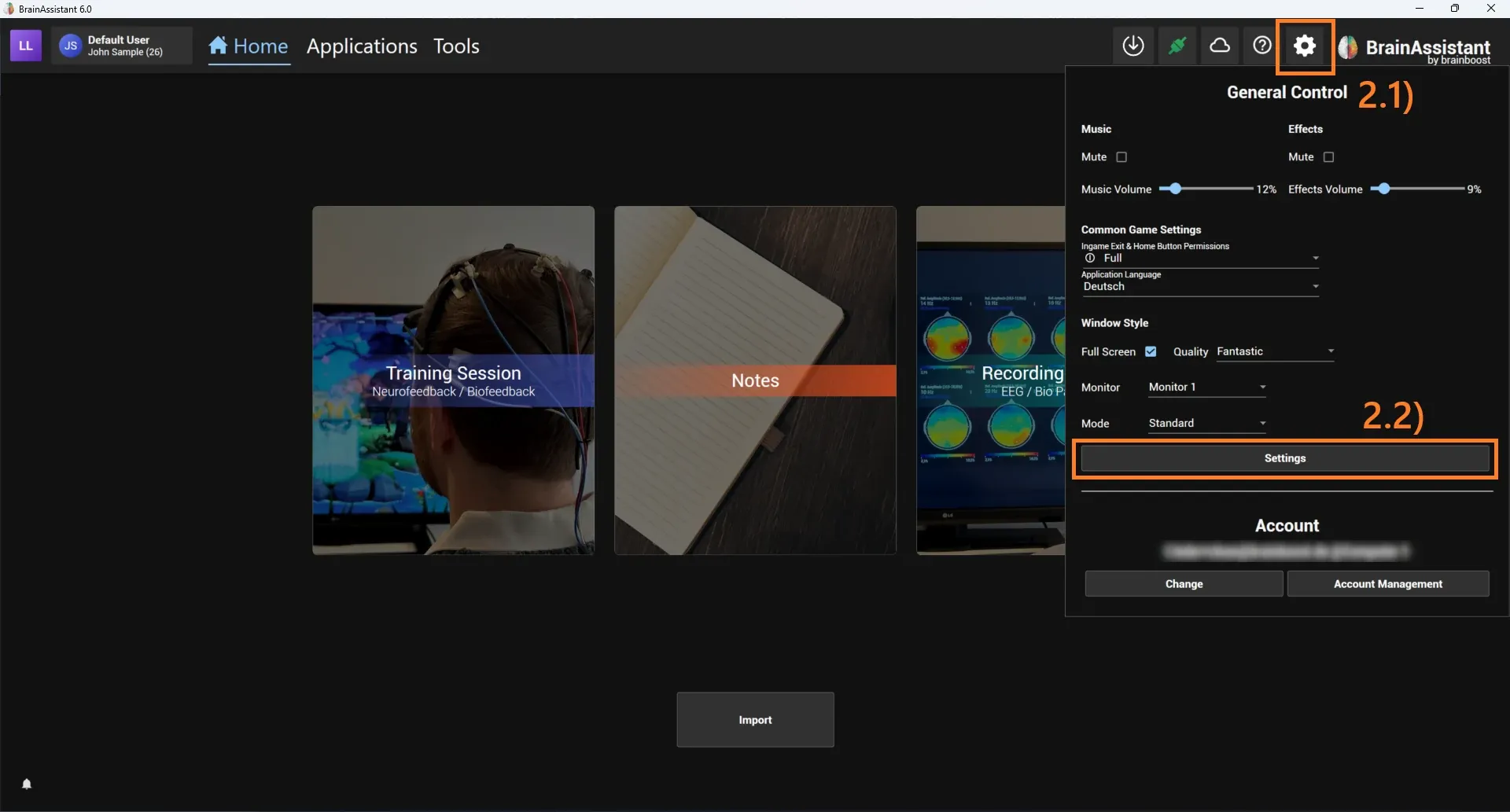The image size is (1510, 812).
Task: Click the Window Style label
Action: (x=1114, y=323)
